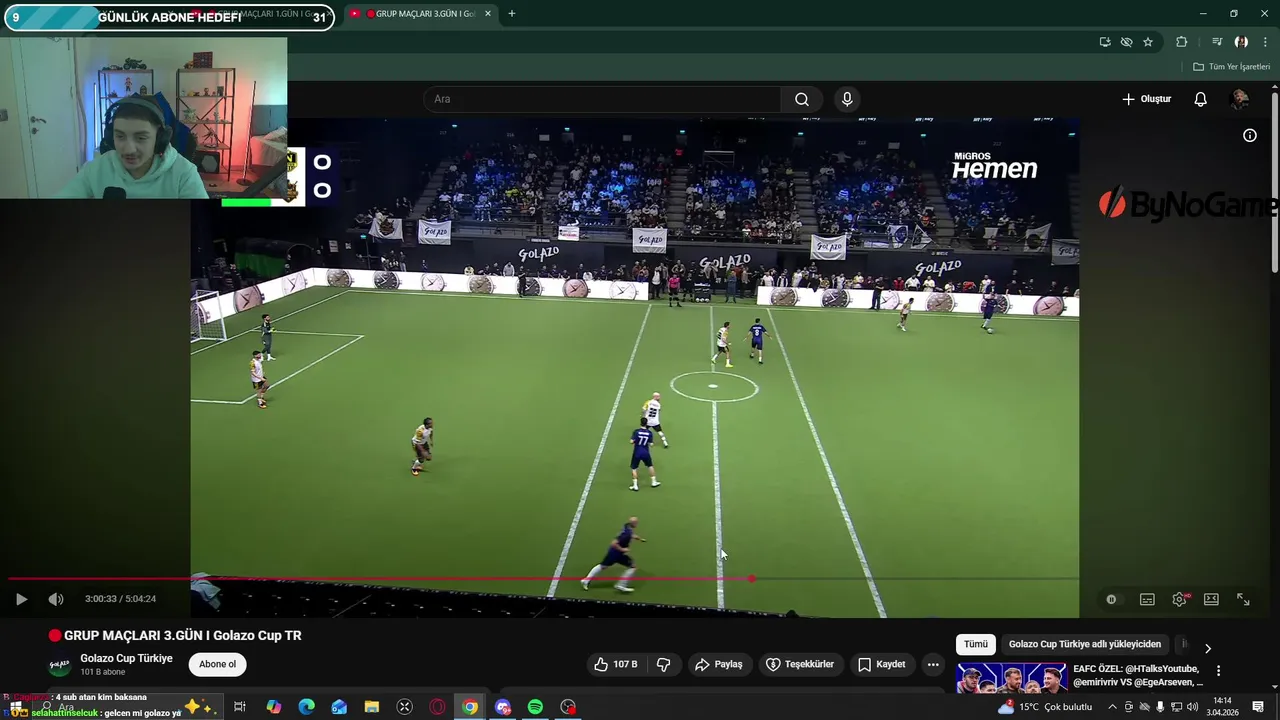This screenshot has width=1280, height=720.
Task: Close the "GRUP MAÇLARI 3.GÜN" tab
Action: 488,14
